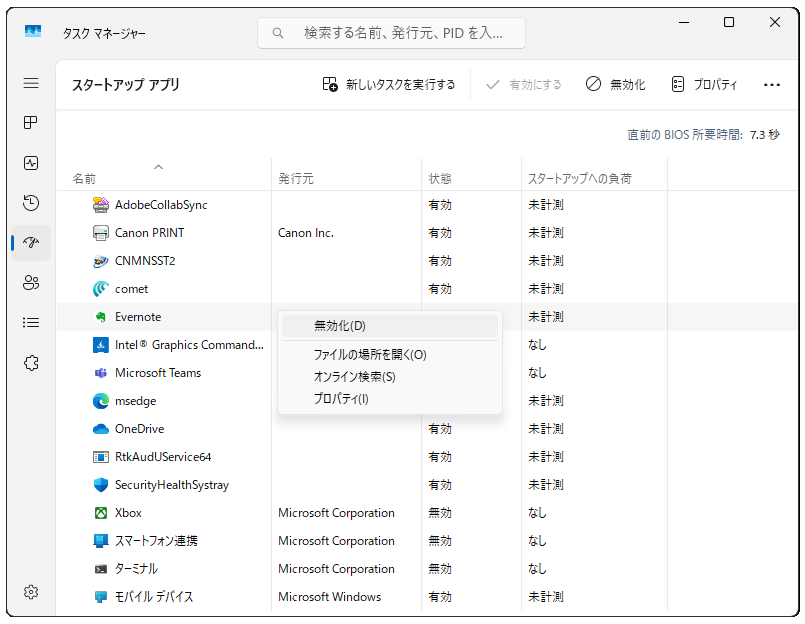Expand the three-dot more options menu
The width and height of the screenshot is (805, 624).
pyautogui.click(x=771, y=85)
